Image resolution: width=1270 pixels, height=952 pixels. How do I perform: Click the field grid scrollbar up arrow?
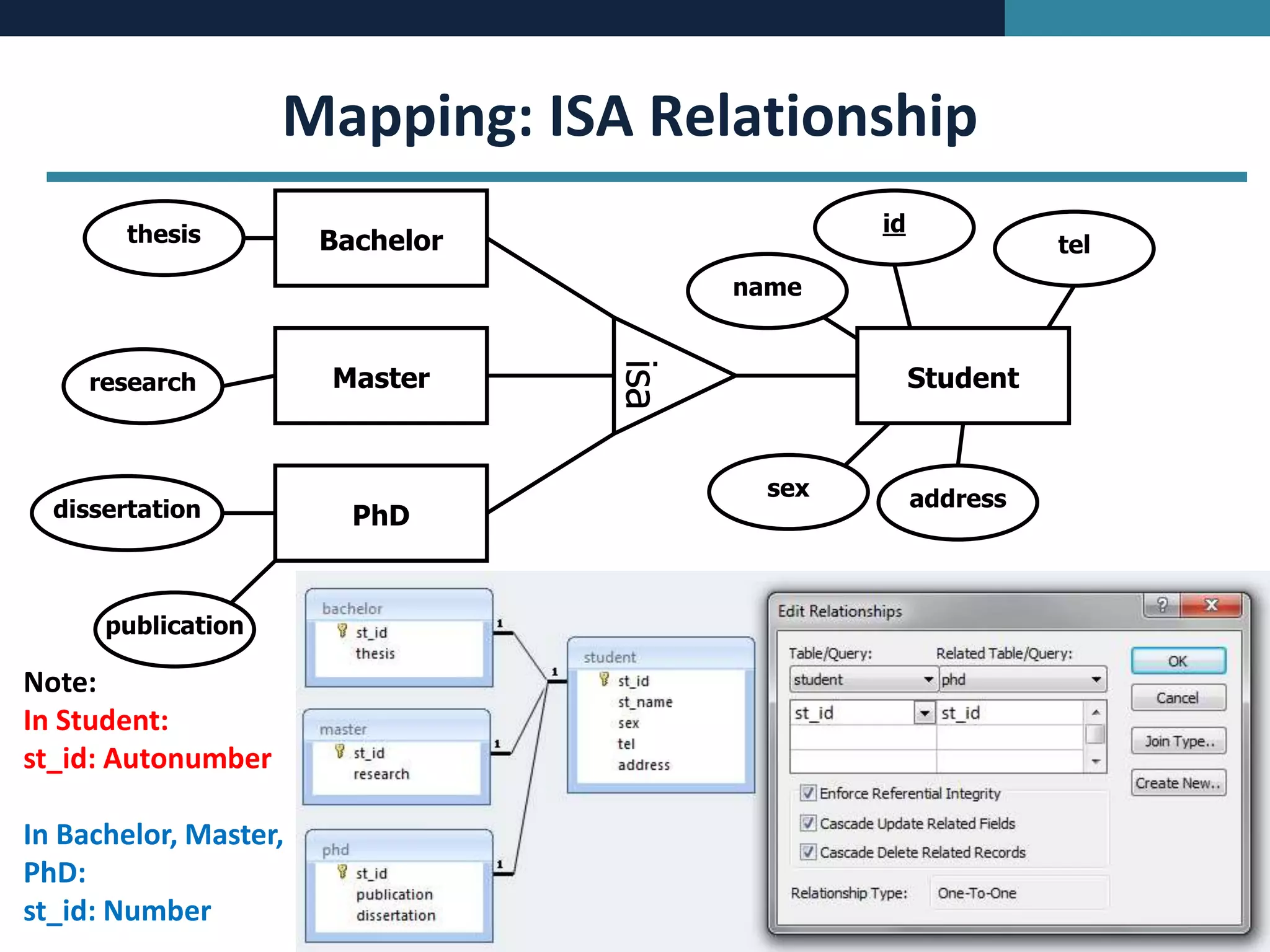tap(1096, 712)
